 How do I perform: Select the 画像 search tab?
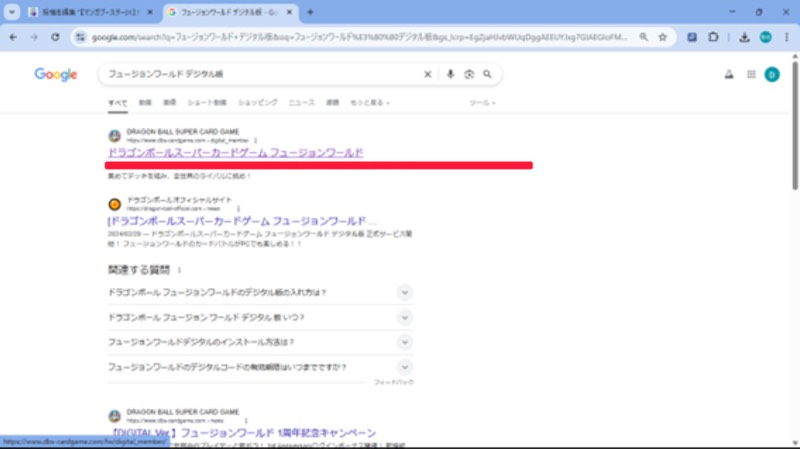pyautogui.click(x=169, y=103)
